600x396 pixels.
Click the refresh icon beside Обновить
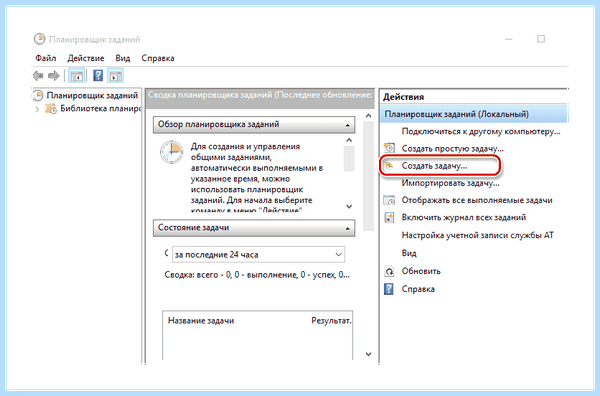(389, 271)
